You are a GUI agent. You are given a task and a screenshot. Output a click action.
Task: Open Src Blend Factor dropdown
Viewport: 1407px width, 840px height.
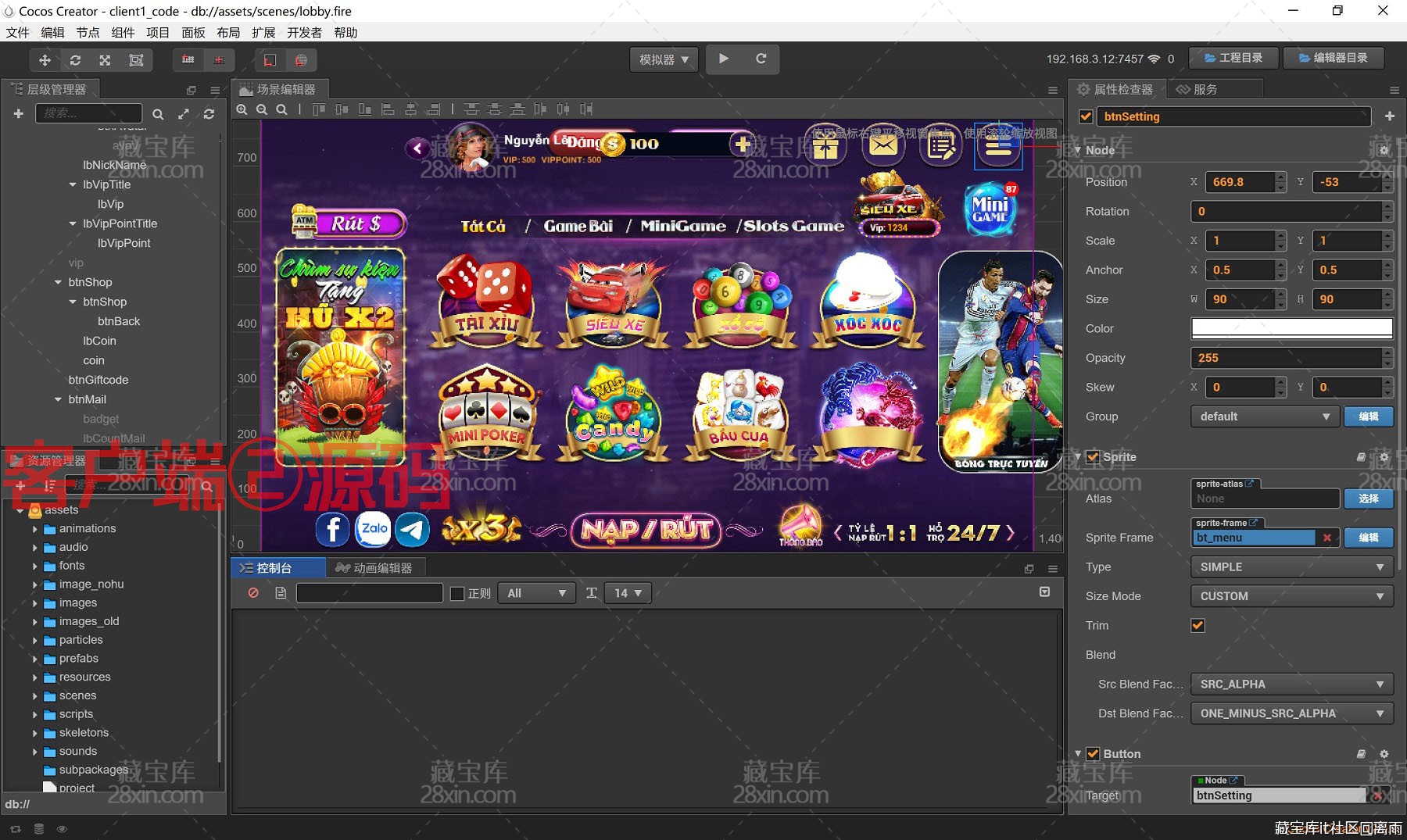tap(1291, 684)
